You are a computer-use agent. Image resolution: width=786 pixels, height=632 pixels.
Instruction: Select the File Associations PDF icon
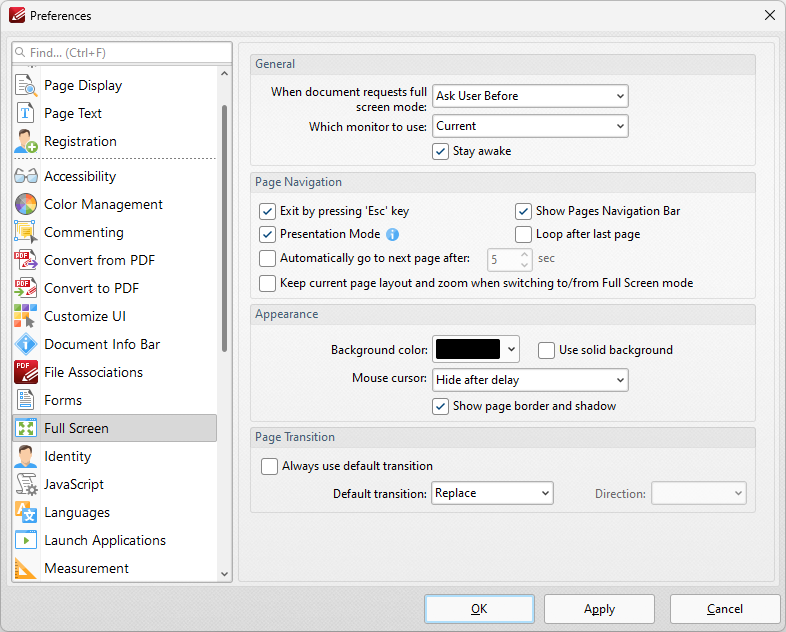tap(26, 372)
